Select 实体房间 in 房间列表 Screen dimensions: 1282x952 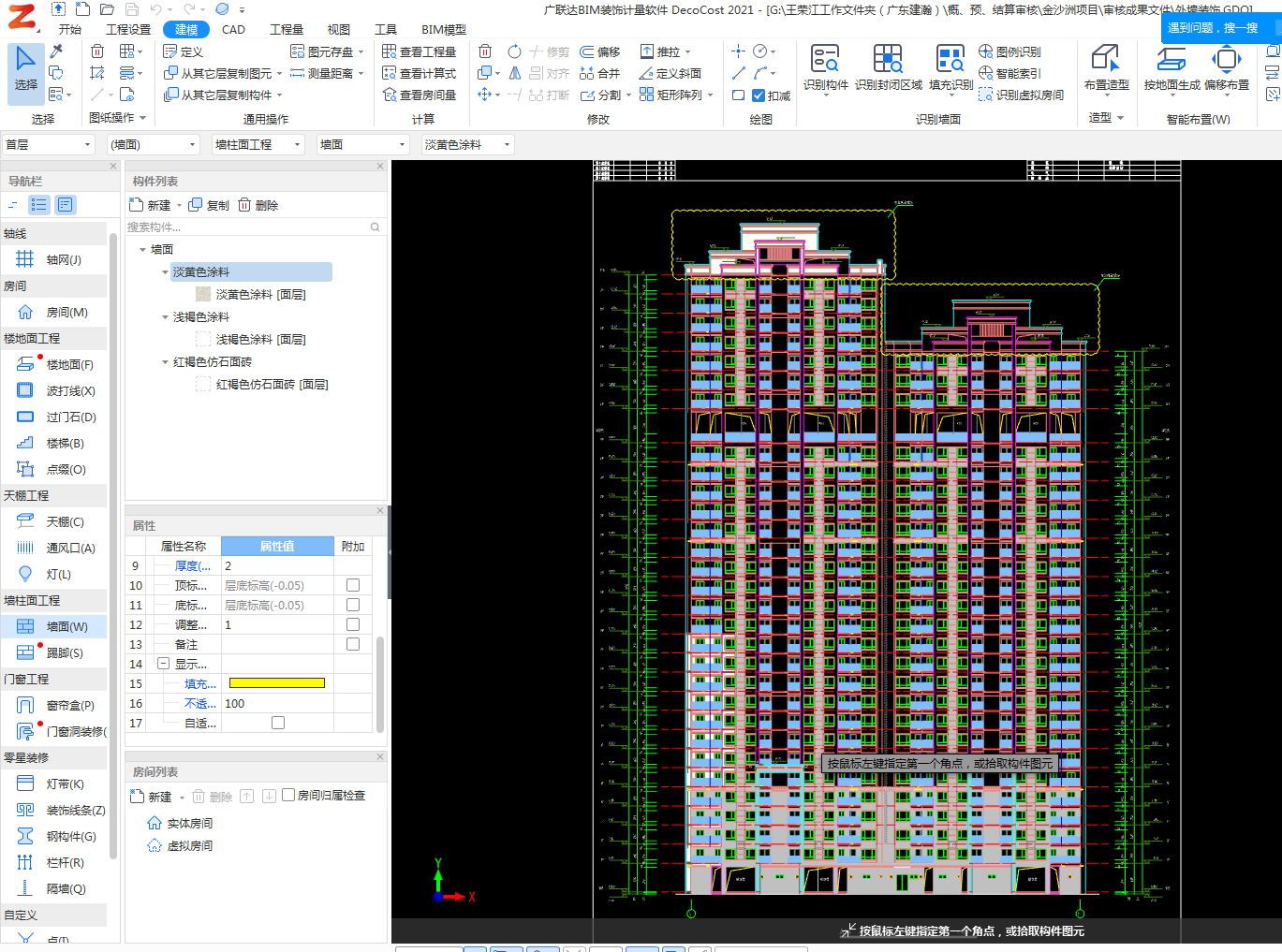point(181,823)
